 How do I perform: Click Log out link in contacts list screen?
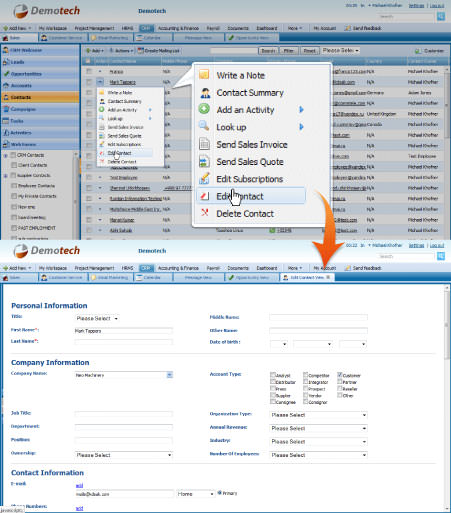[437, 6]
